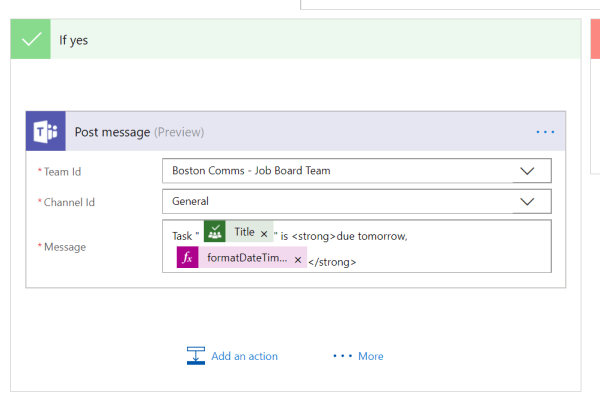Expand the Channel Id dropdown chevron
The height and width of the screenshot is (402, 600).
[527, 201]
